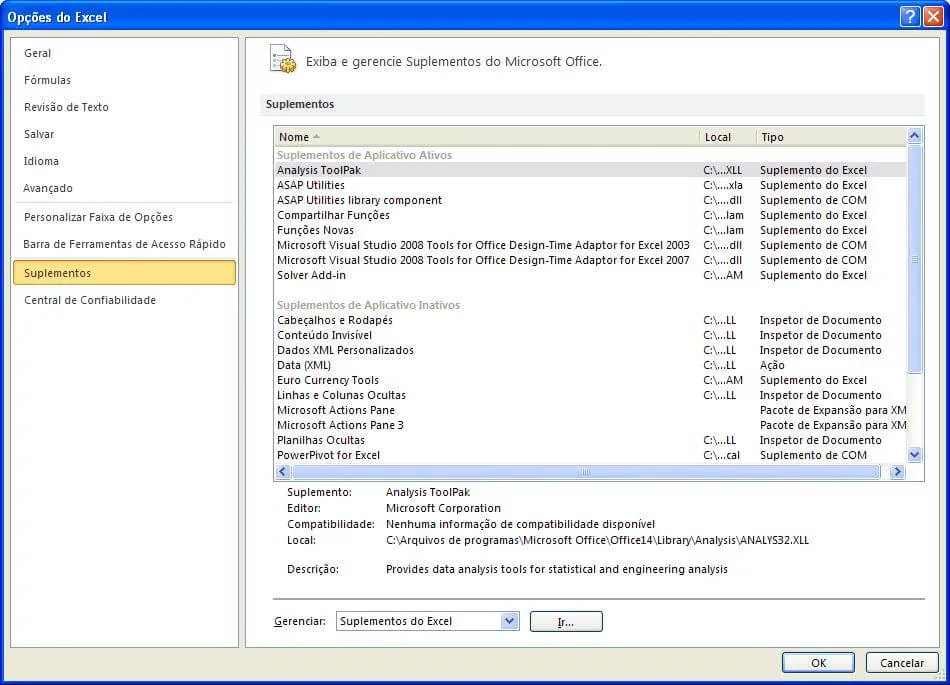Click the horizontal scrollbar track
The width and height of the screenshot is (950, 685).
[585, 472]
